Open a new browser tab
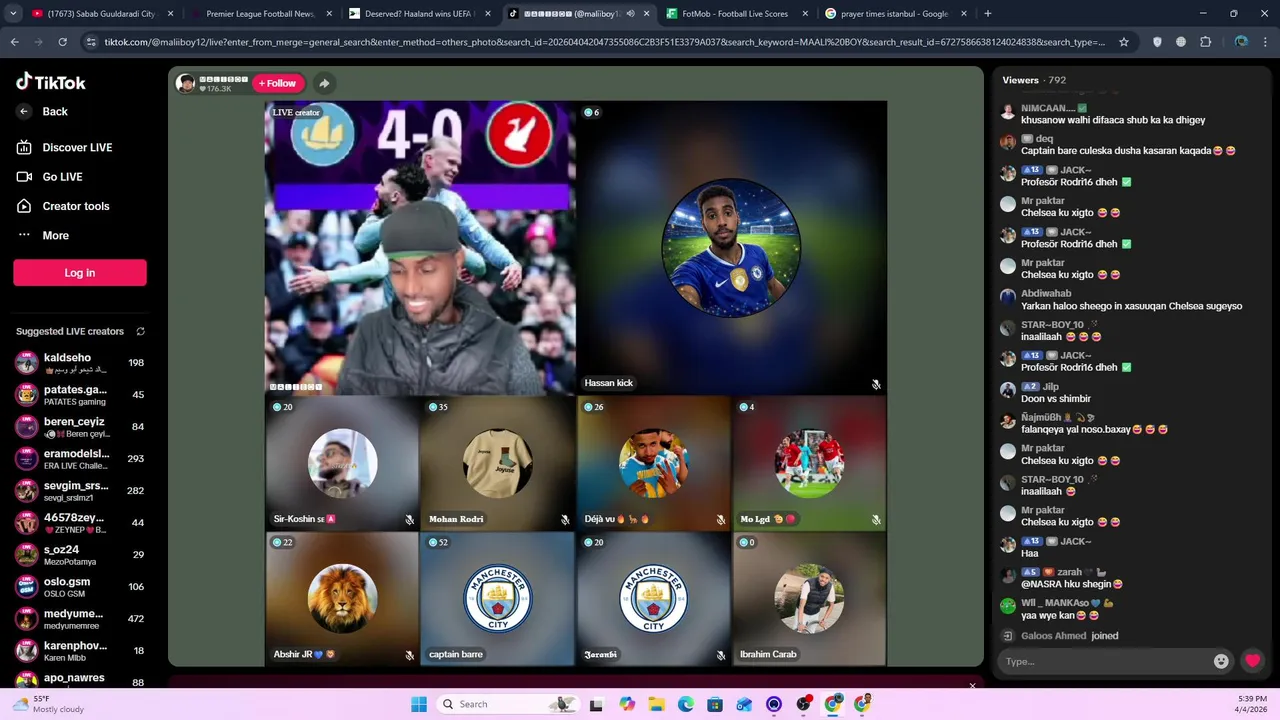Viewport: 1280px width, 720px height. coord(988,14)
